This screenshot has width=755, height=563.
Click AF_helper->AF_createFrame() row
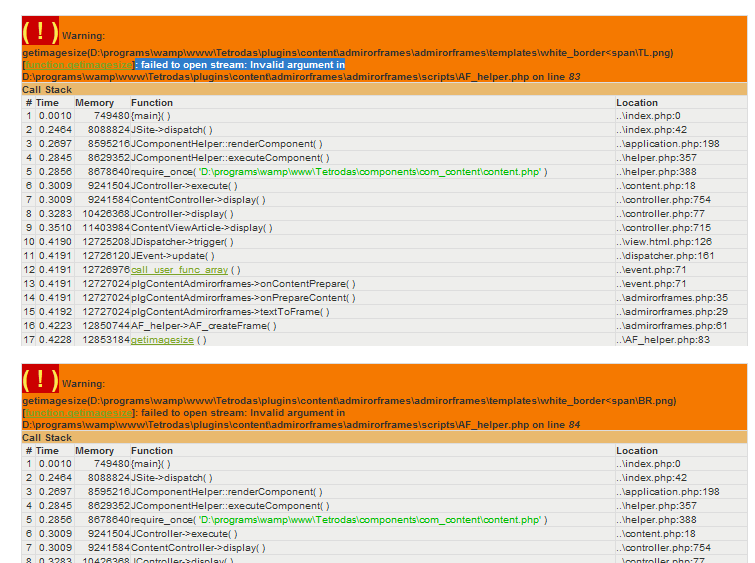coord(204,326)
